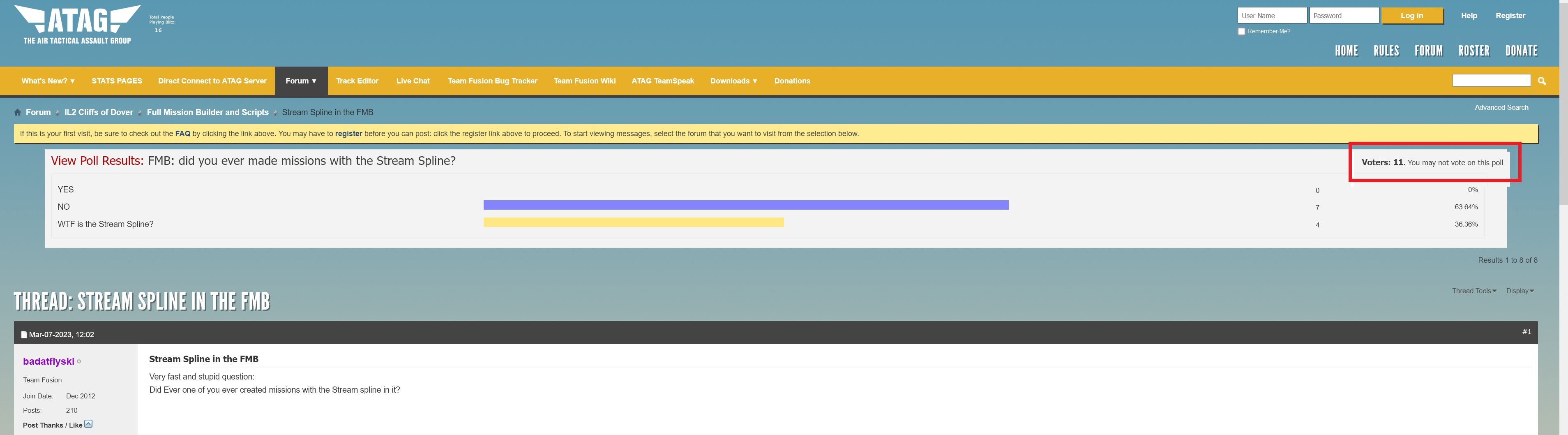Go to IL2 Cliffs of Dover breadcrumb

(x=99, y=112)
